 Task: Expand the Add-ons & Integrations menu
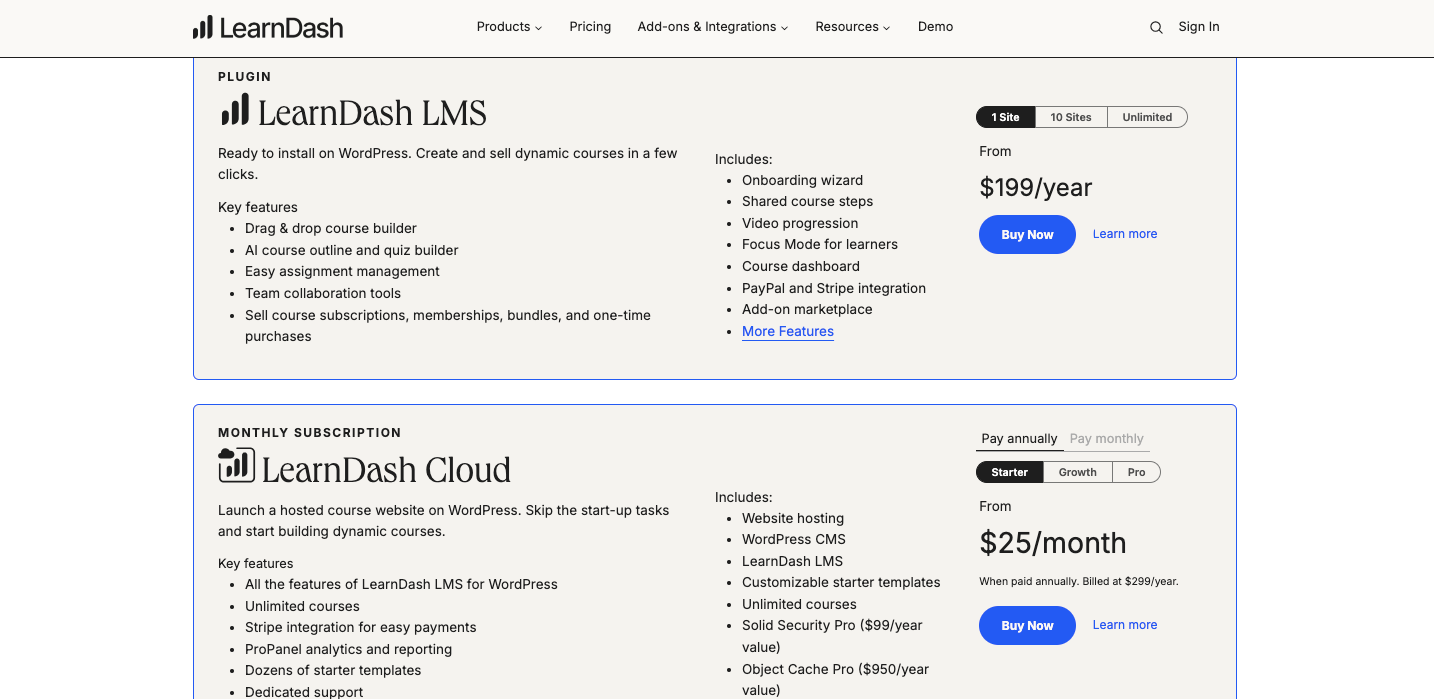tap(712, 27)
